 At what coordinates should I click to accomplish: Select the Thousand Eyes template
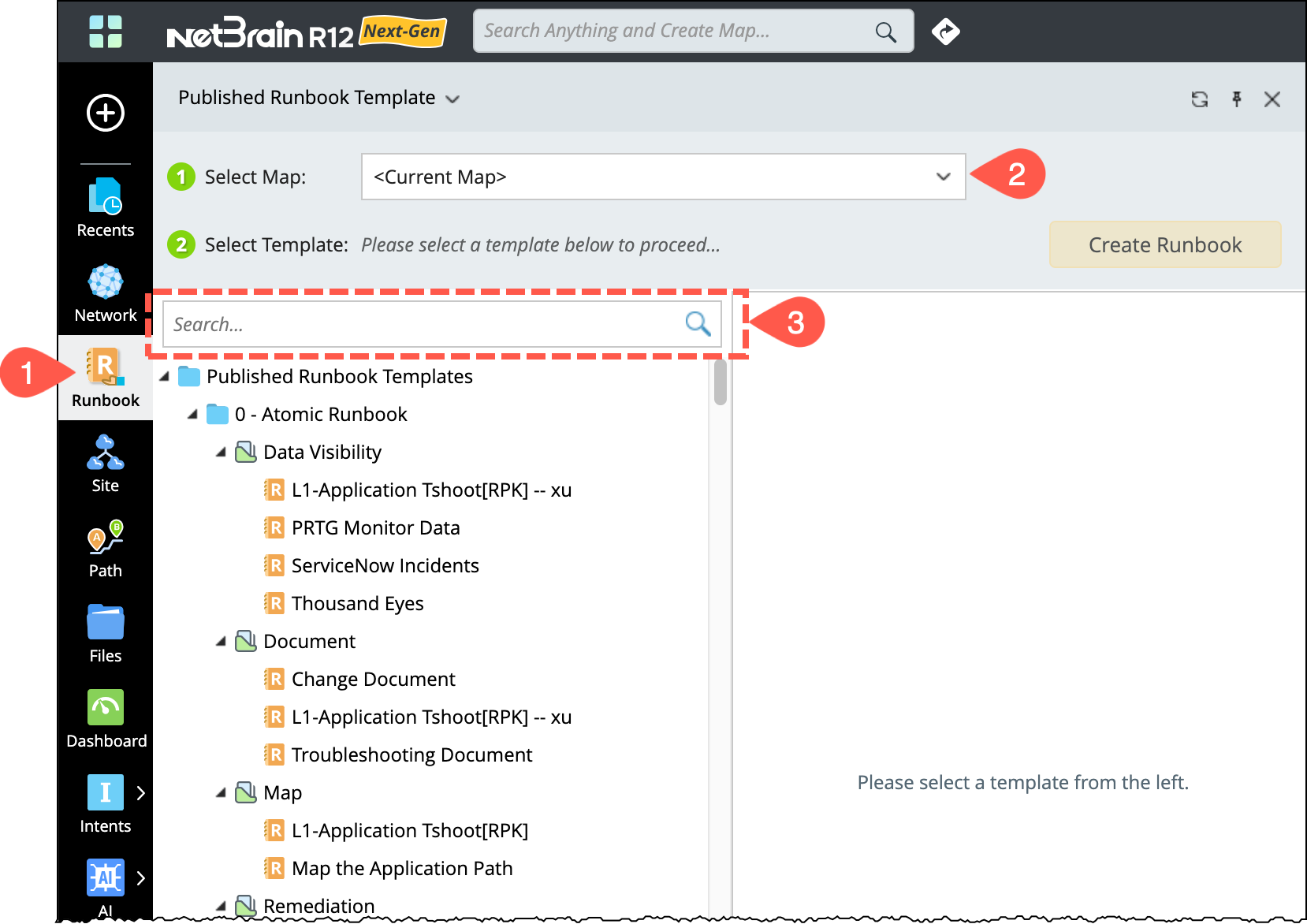[357, 603]
